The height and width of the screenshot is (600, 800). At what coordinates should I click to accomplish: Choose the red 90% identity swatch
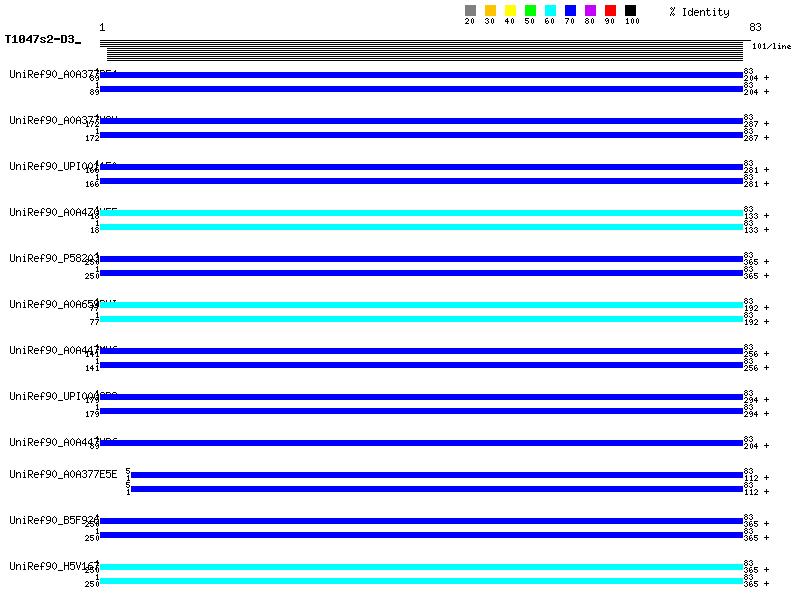pos(610,11)
